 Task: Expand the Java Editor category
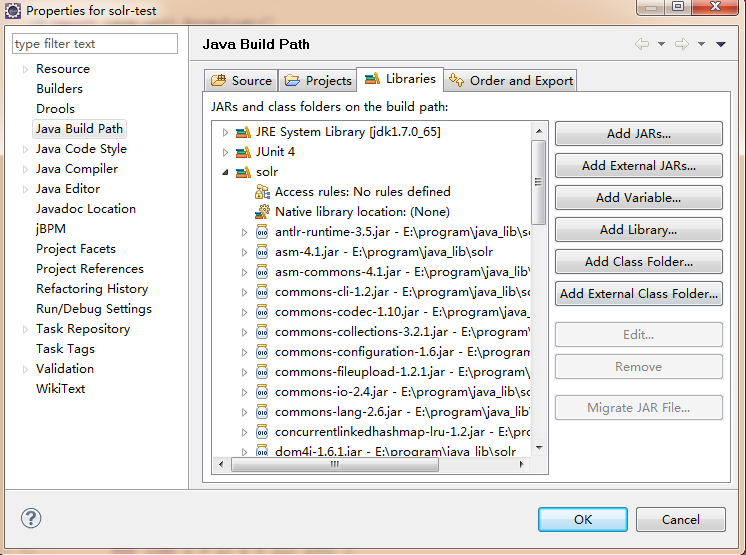pos(26,189)
